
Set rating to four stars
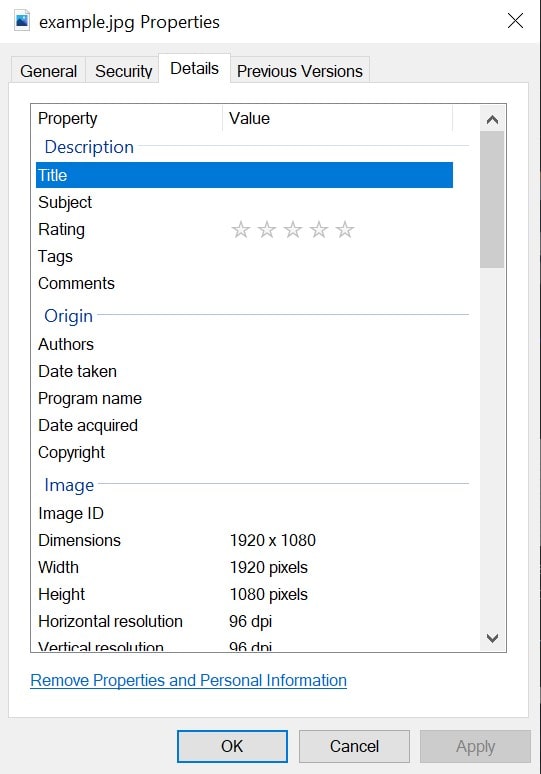click(319, 230)
